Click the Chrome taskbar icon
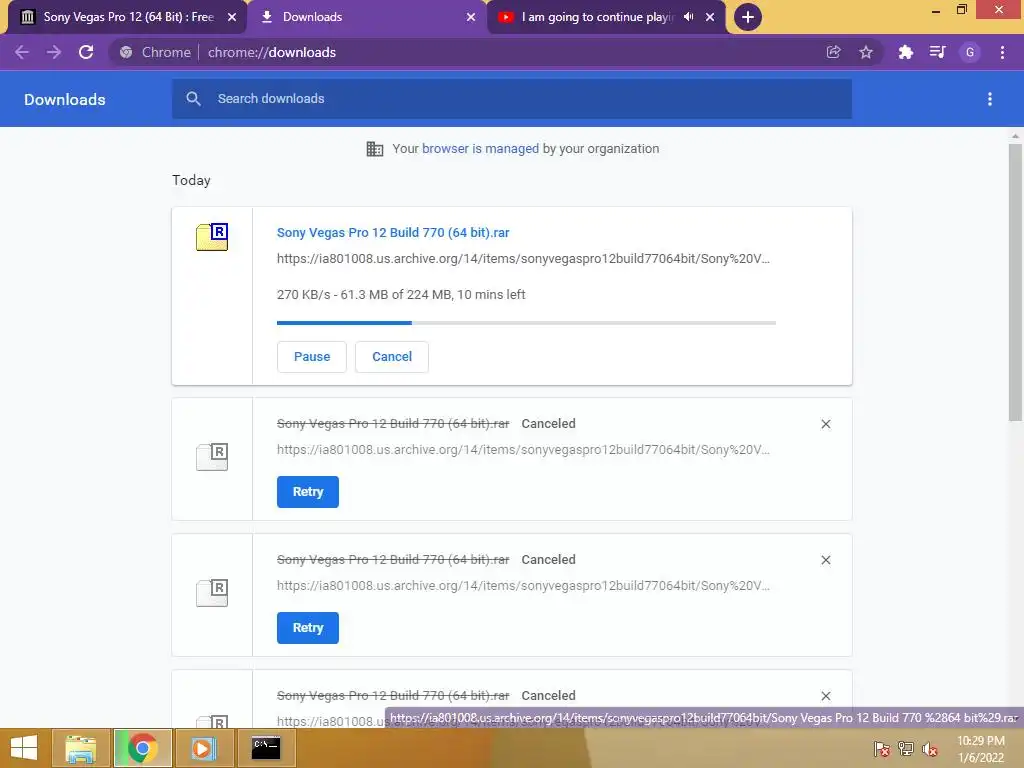This screenshot has width=1024, height=768. coord(142,748)
